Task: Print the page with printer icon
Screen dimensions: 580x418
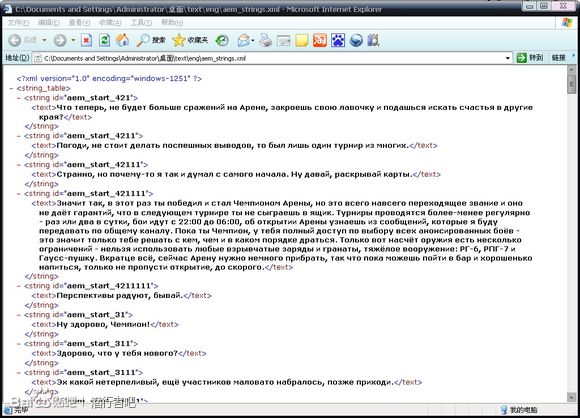Action: coord(265,40)
